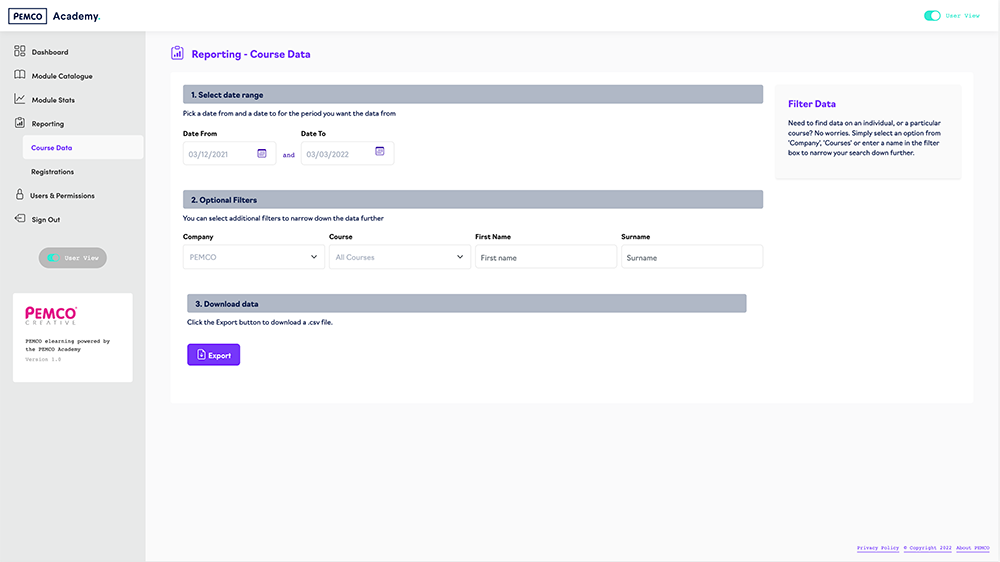Expand the All Courses dropdown
The width and height of the screenshot is (1000, 562).
click(x=399, y=257)
